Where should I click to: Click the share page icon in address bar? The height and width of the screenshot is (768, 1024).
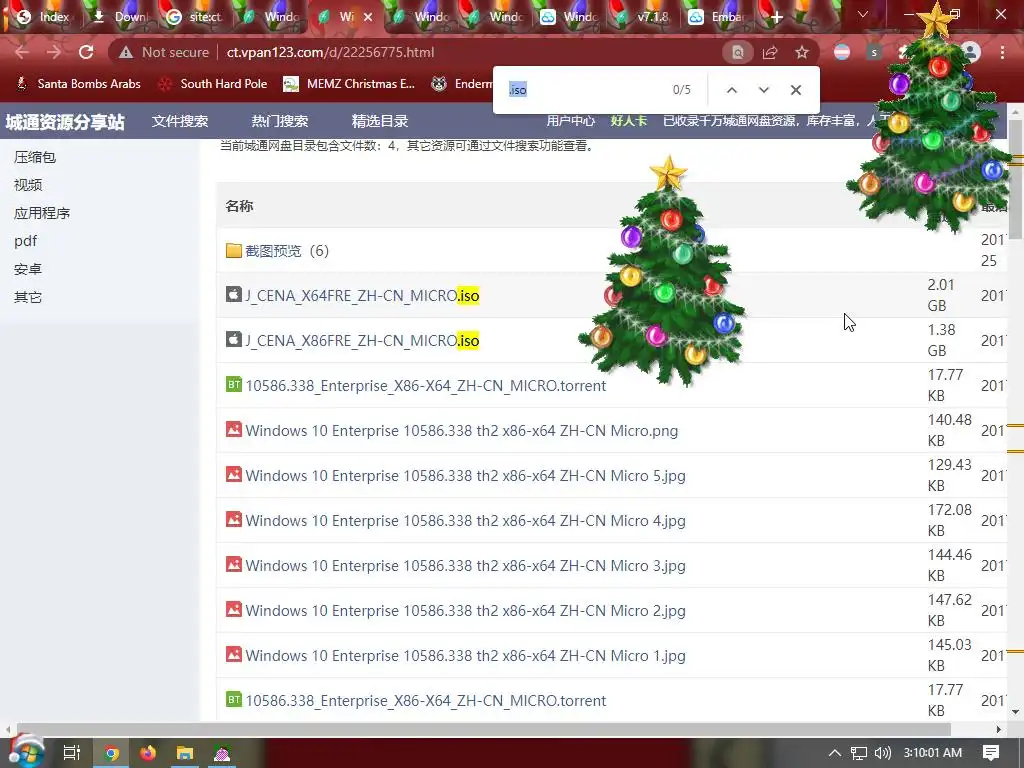click(x=770, y=52)
